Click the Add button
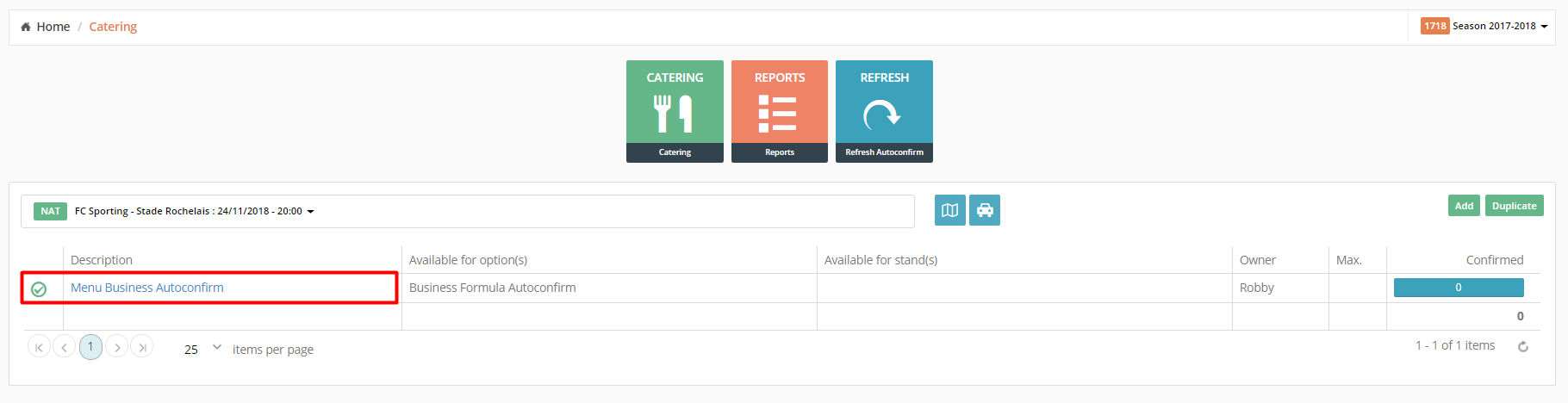Image resolution: width=1568 pixels, height=403 pixels. (x=1464, y=206)
